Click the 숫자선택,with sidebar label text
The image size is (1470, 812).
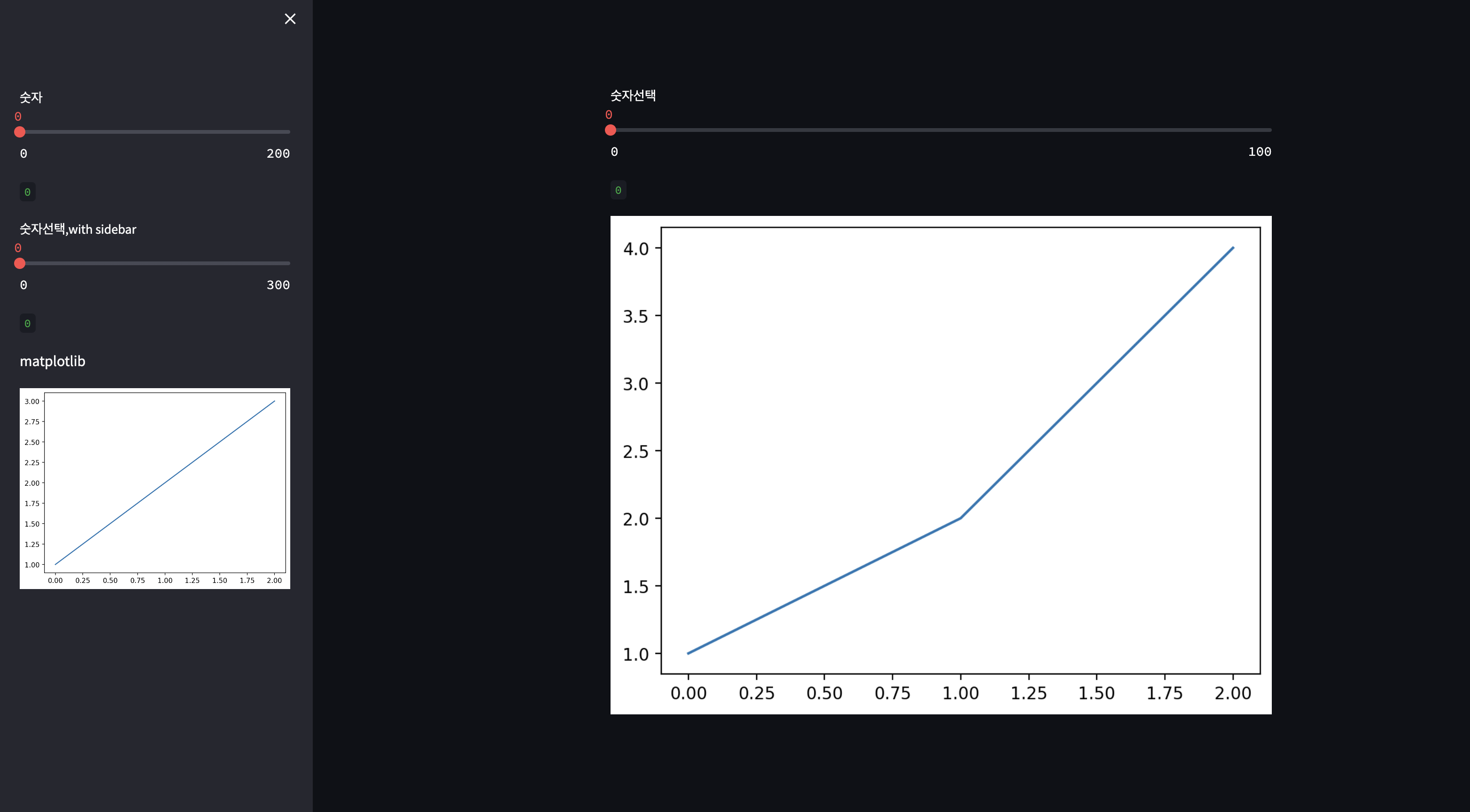point(78,229)
